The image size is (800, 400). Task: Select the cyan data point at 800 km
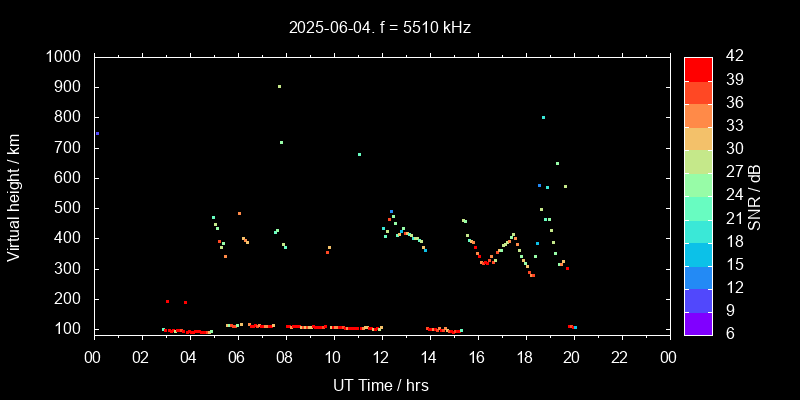pyautogui.click(x=543, y=117)
